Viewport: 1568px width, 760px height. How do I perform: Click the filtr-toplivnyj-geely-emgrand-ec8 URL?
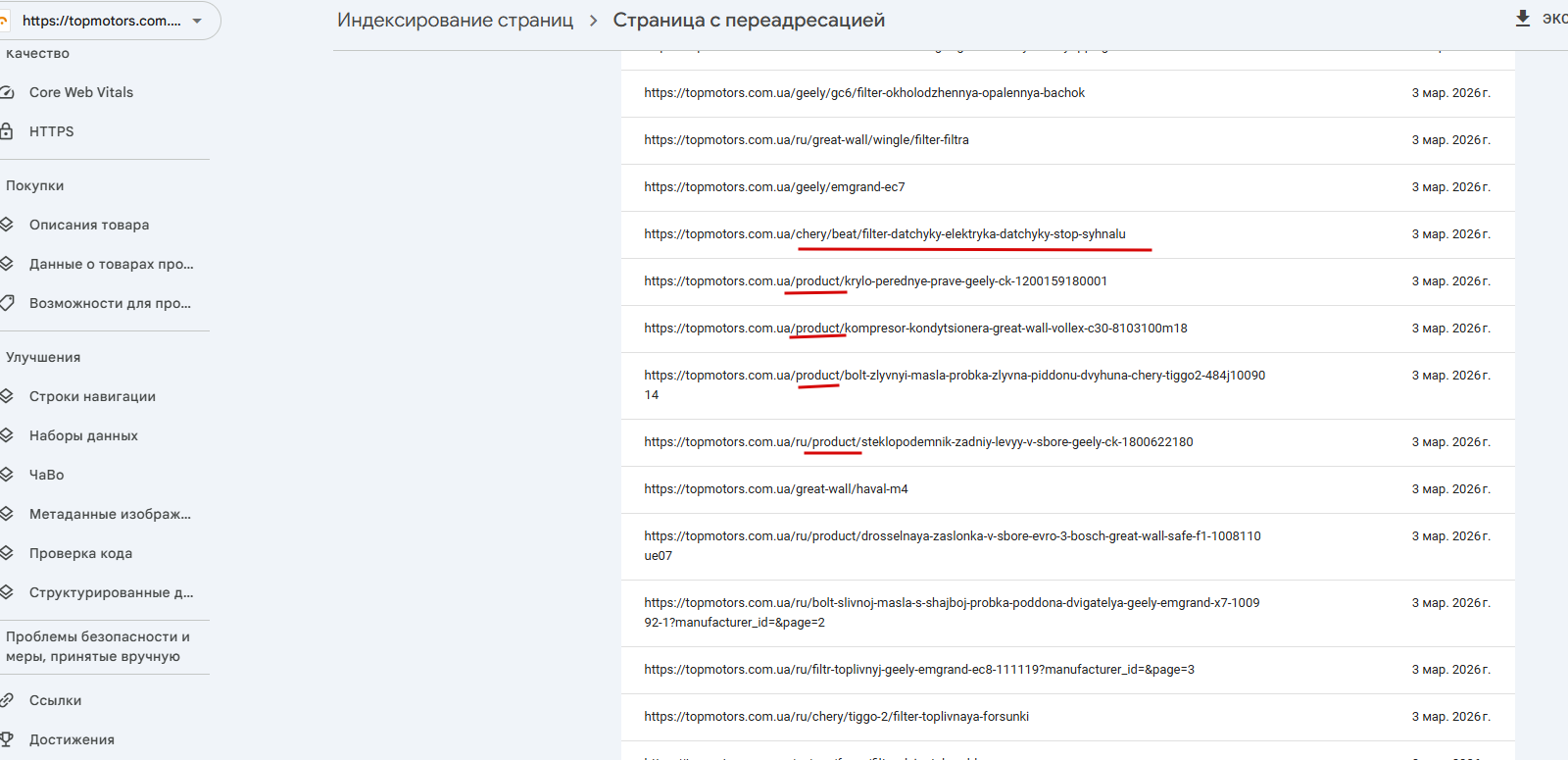[x=919, y=670]
